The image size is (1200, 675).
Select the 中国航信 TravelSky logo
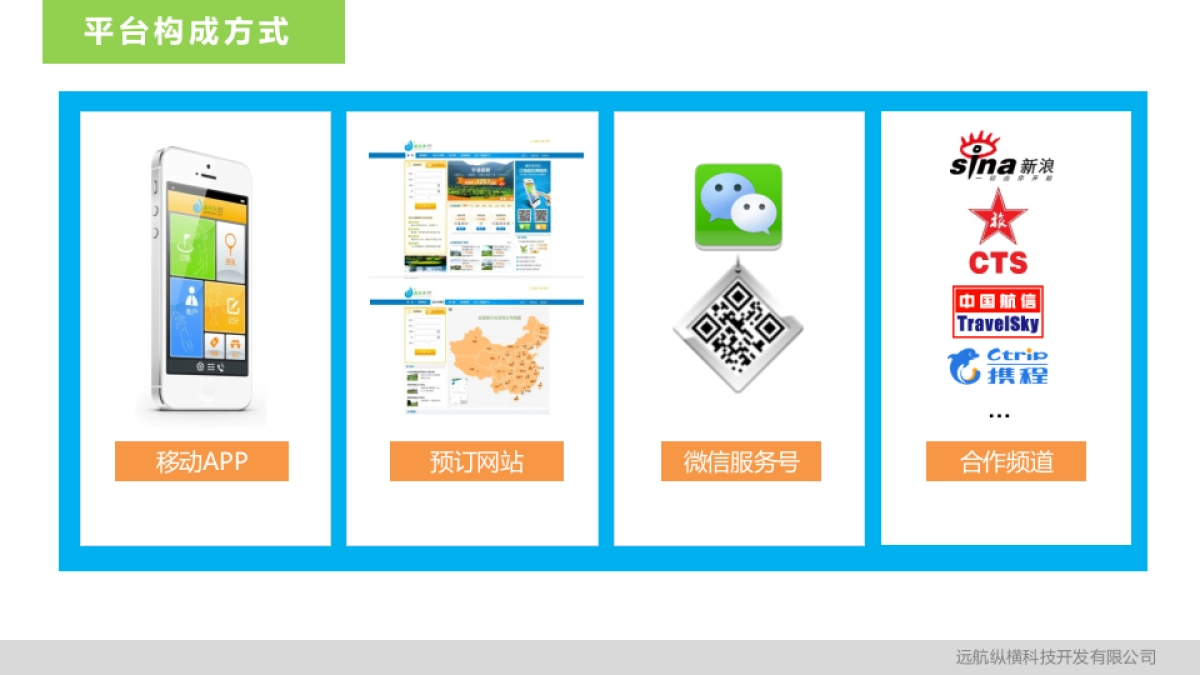coord(997,312)
